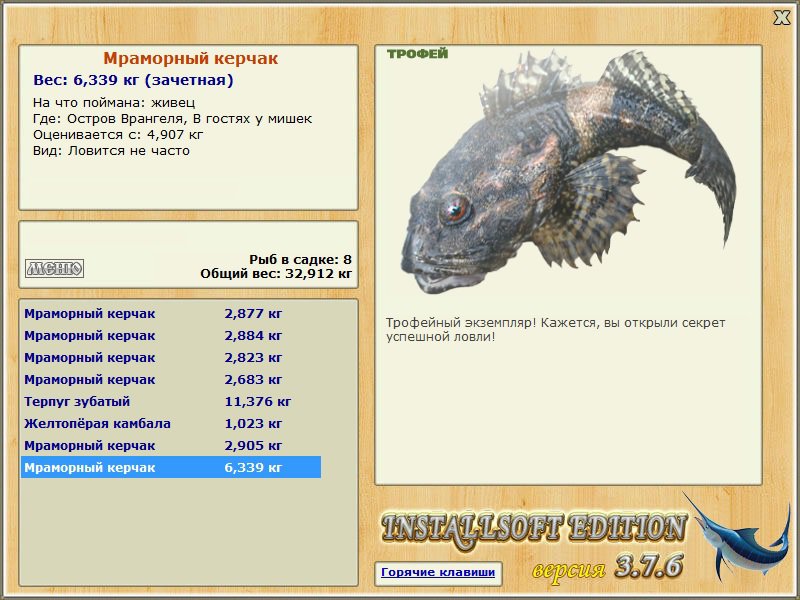This screenshot has width=800, height=600.
Task: Click the Общий вес: 32,912 кг total
Action: point(276,273)
